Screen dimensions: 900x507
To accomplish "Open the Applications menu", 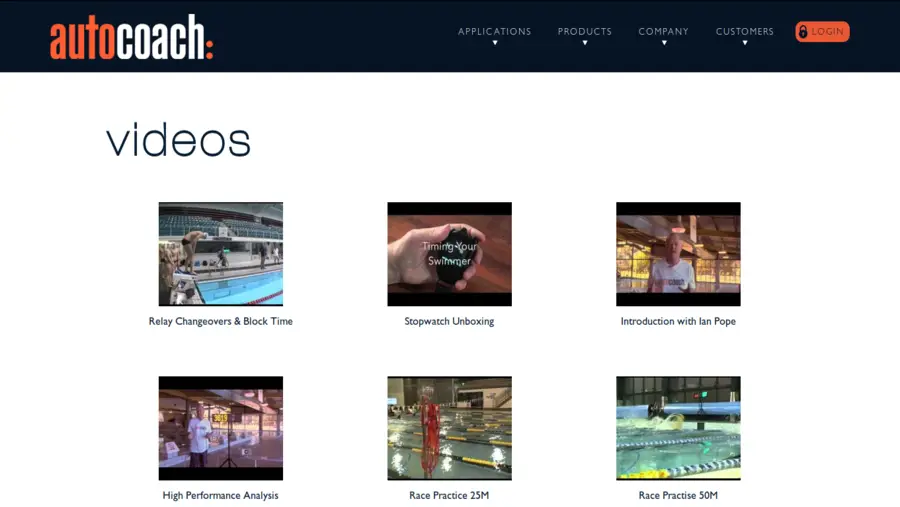I will coord(494,31).
